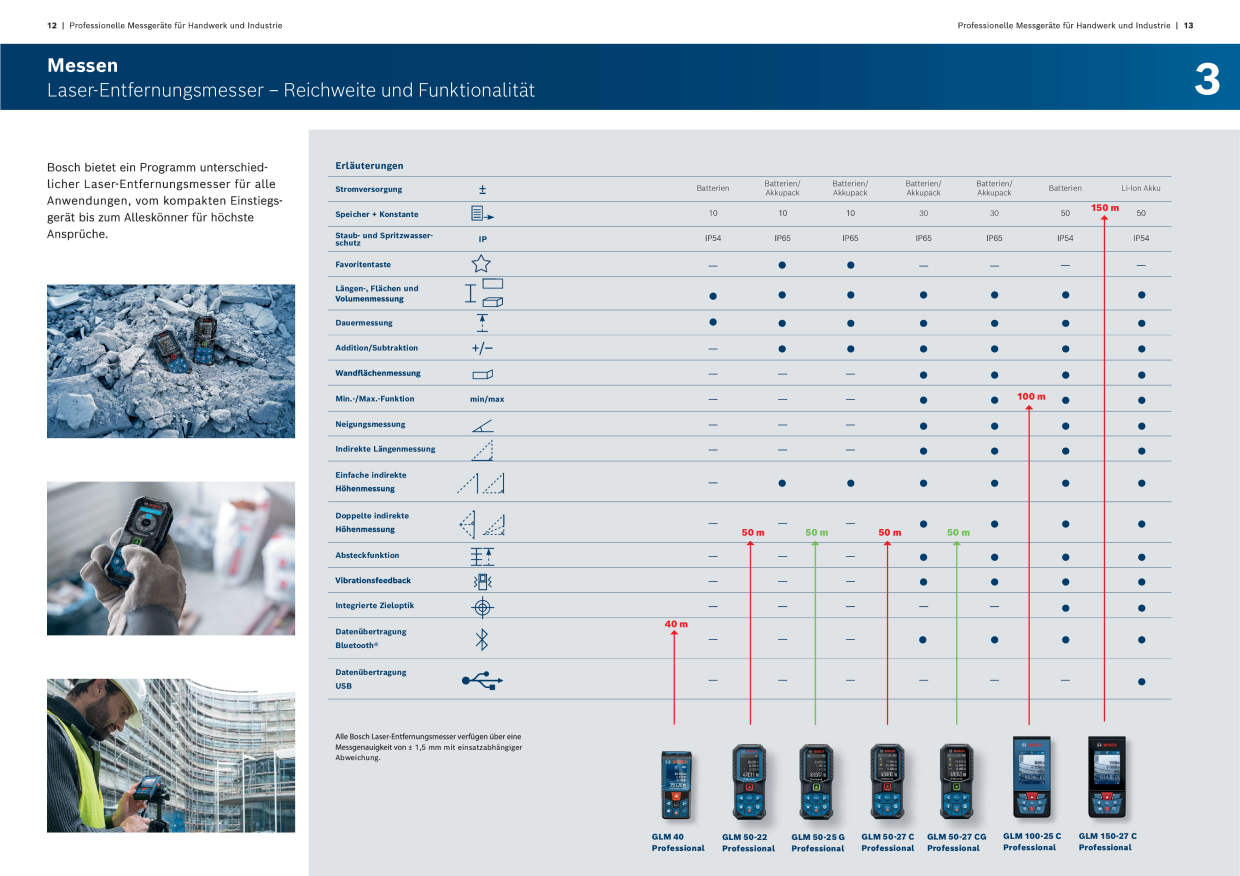Viewport: 1240px width, 876px height.
Task: Click the GLM 50-22 Professional device image
Action: 748,782
